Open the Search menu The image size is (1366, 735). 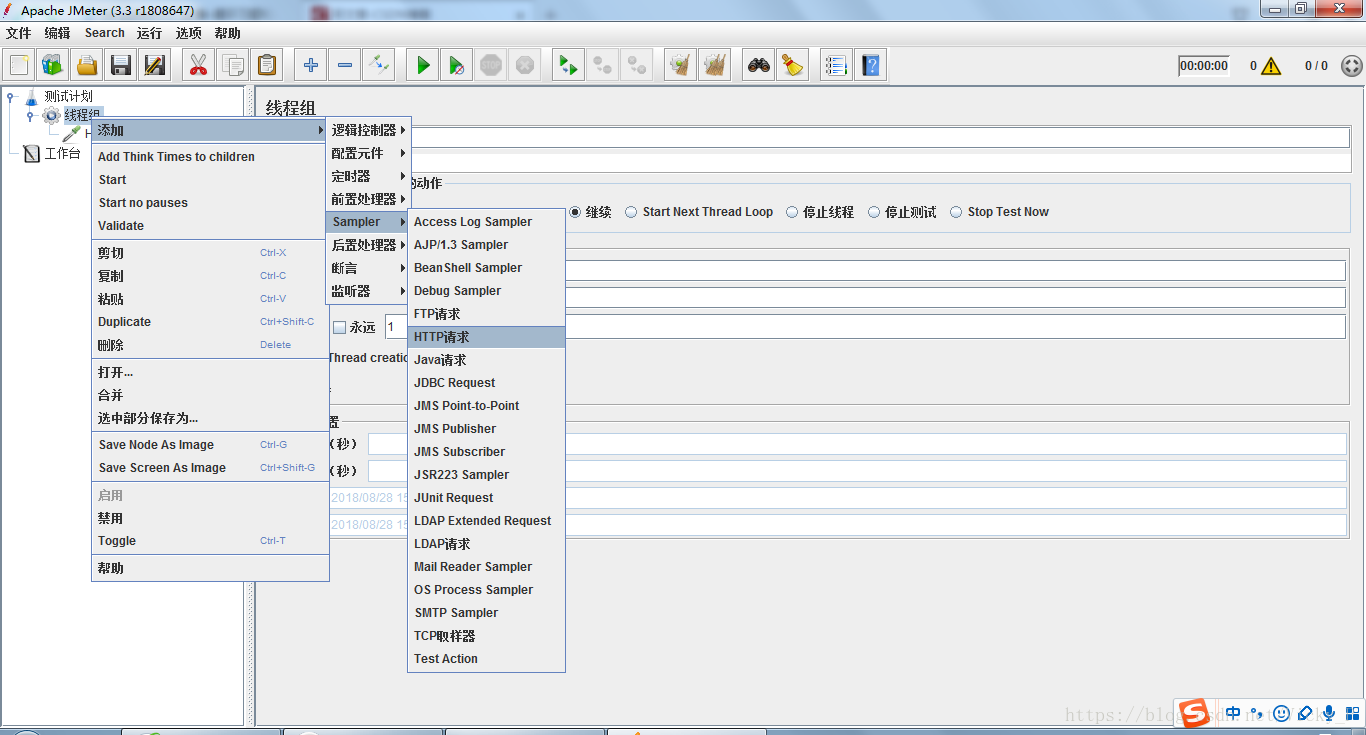pos(104,33)
